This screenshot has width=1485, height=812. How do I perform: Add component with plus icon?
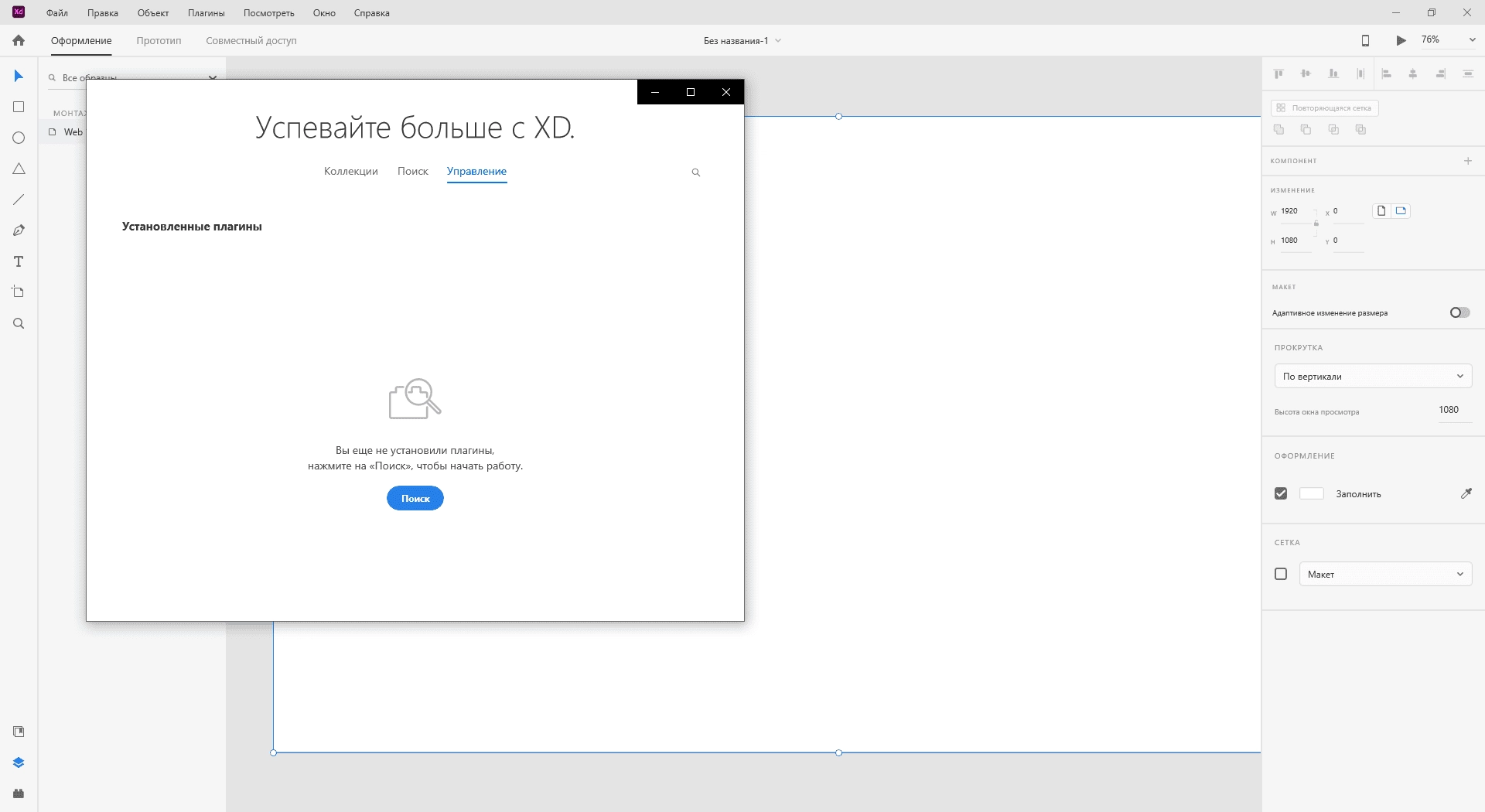(1467, 161)
